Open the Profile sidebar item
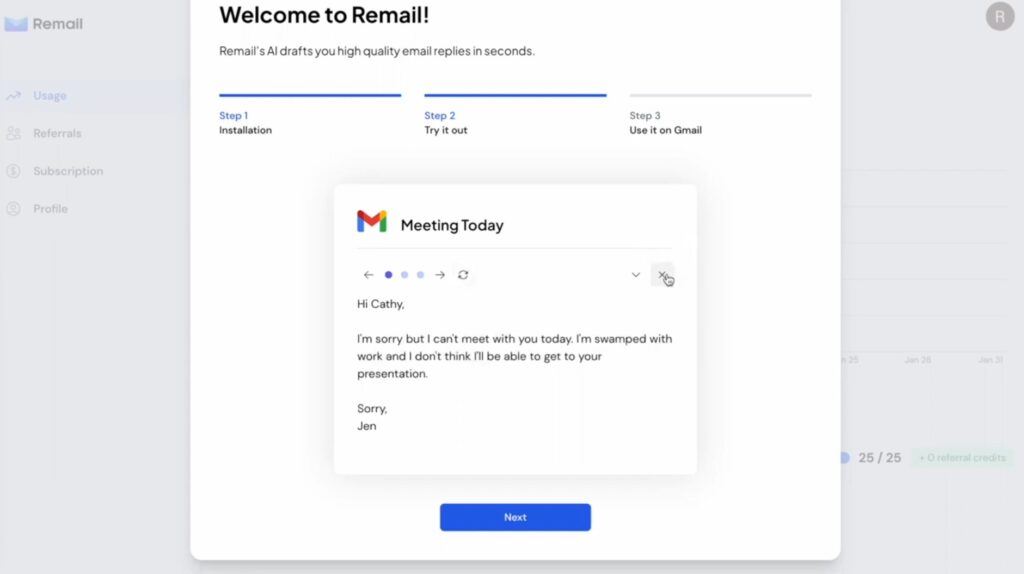Image resolution: width=1024 pixels, height=574 pixels. 50,209
